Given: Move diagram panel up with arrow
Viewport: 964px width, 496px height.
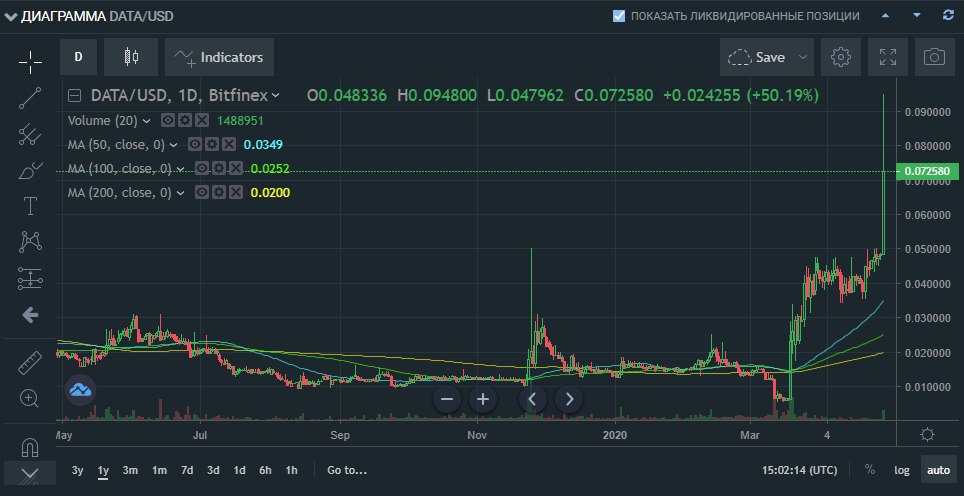Looking at the screenshot, I should click(885, 15).
